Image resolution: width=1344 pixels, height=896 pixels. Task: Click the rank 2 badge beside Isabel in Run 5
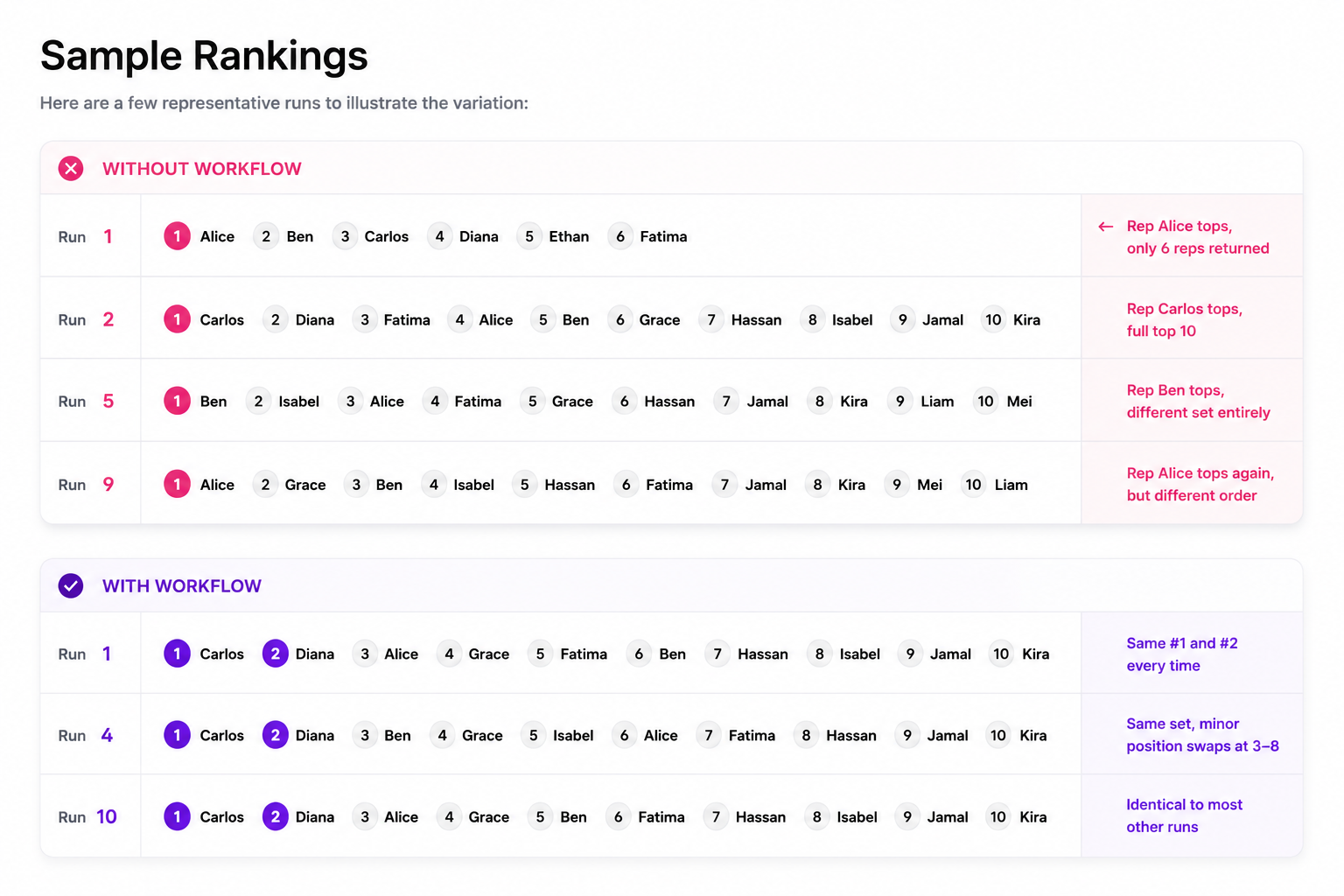[258, 401]
